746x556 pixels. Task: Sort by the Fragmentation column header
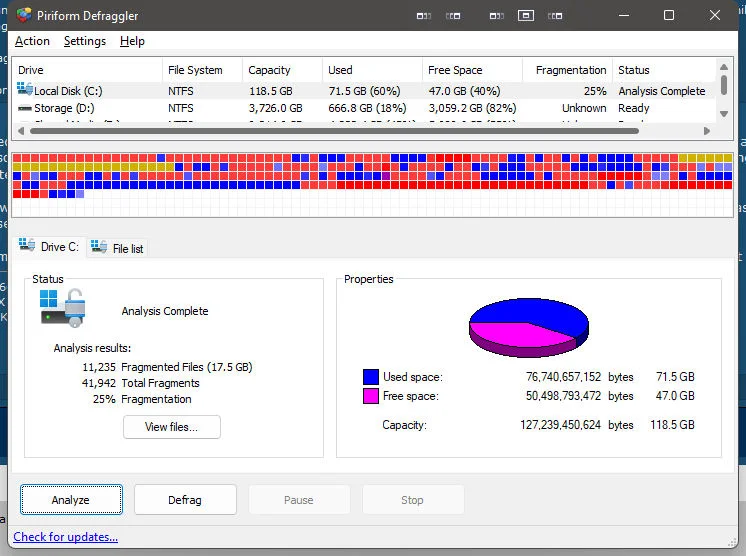tap(567, 70)
